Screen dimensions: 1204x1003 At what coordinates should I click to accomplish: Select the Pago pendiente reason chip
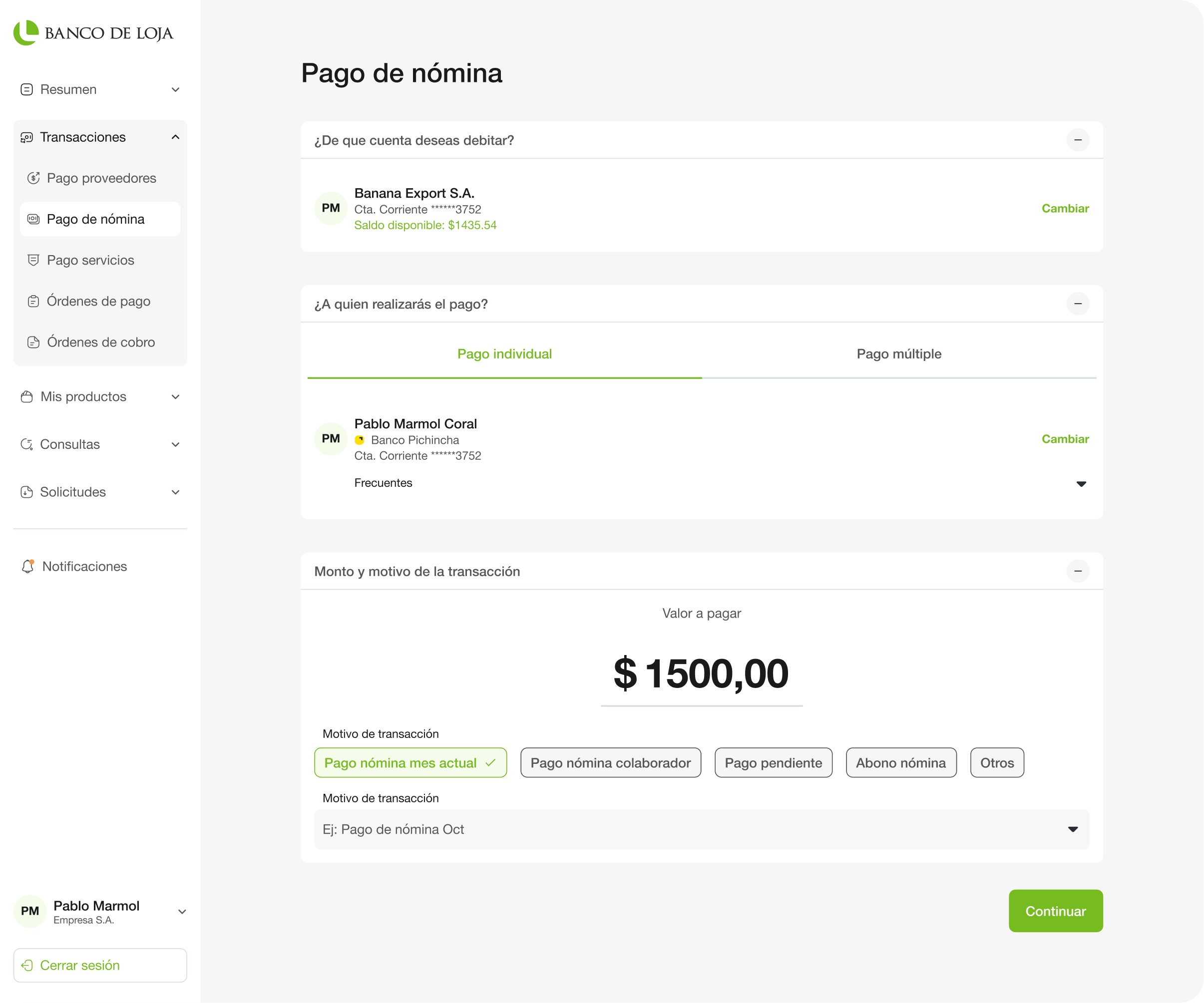[x=773, y=763]
